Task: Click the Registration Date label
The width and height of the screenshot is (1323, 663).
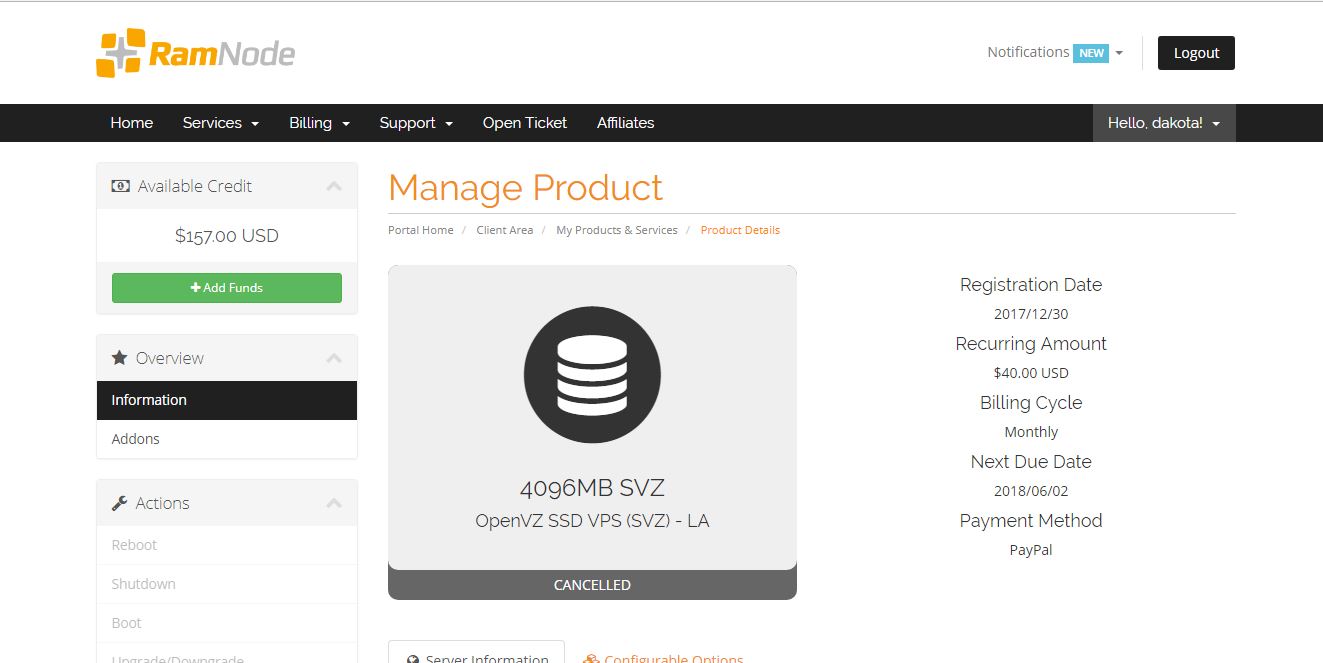Action: click(x=1031, y=285)
